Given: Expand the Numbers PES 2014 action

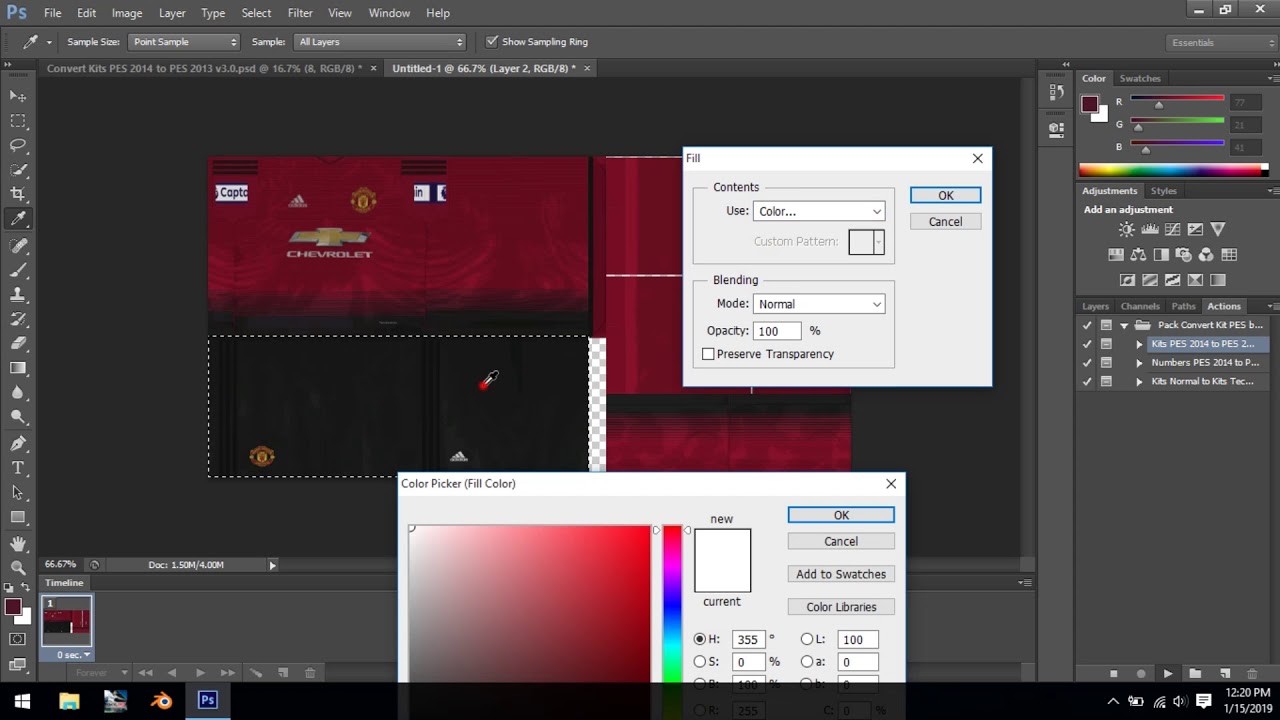Looking at the screenshot, I should [x=1139, y=363].
